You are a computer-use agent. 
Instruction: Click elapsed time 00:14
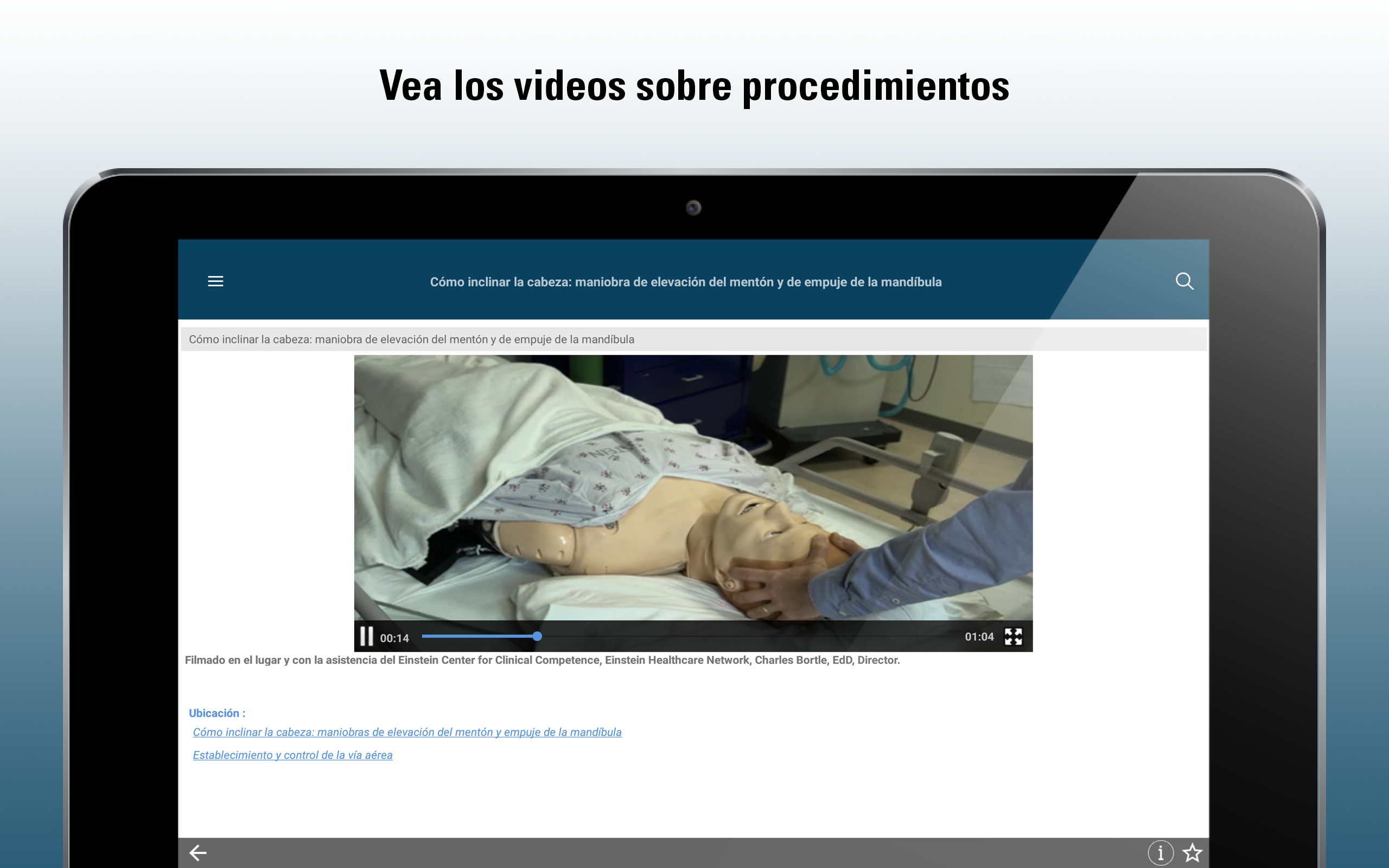(394, 638)
